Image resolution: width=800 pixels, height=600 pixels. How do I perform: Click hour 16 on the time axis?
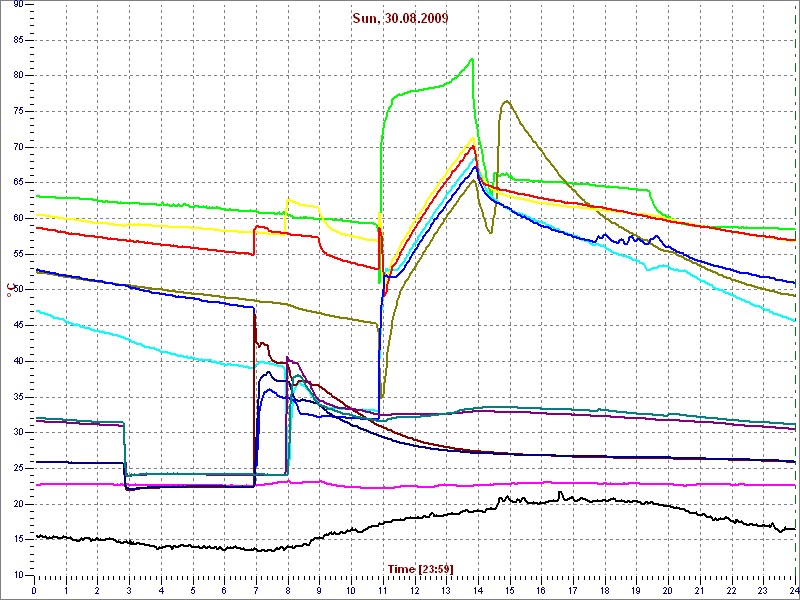click(x=540, y=592)
